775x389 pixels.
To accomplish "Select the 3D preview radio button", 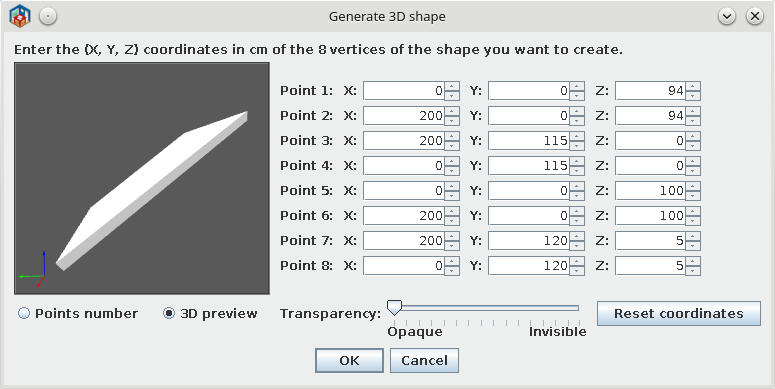I will 169,313.
